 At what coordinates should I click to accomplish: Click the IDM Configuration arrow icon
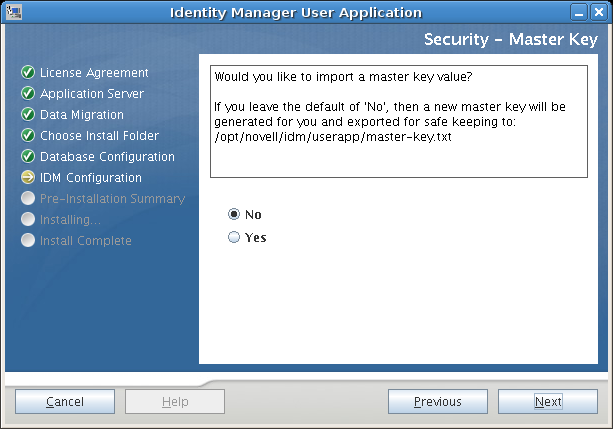click(28, 178)
